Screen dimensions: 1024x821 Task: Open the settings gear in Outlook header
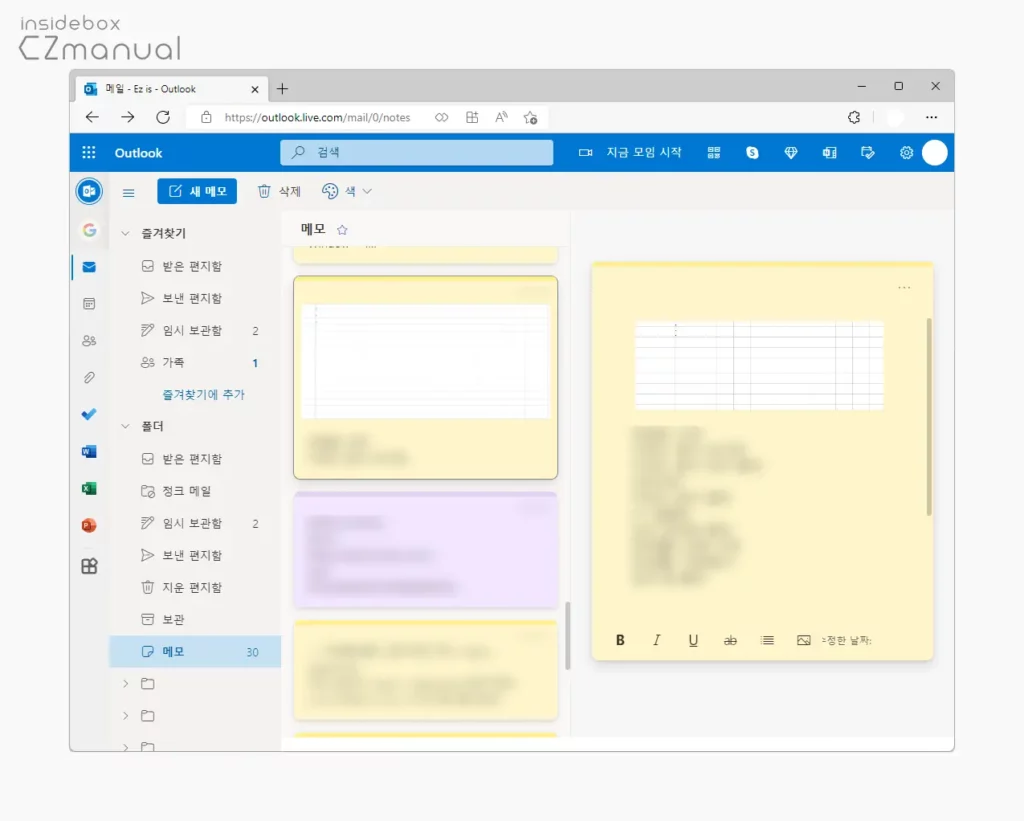906,153
